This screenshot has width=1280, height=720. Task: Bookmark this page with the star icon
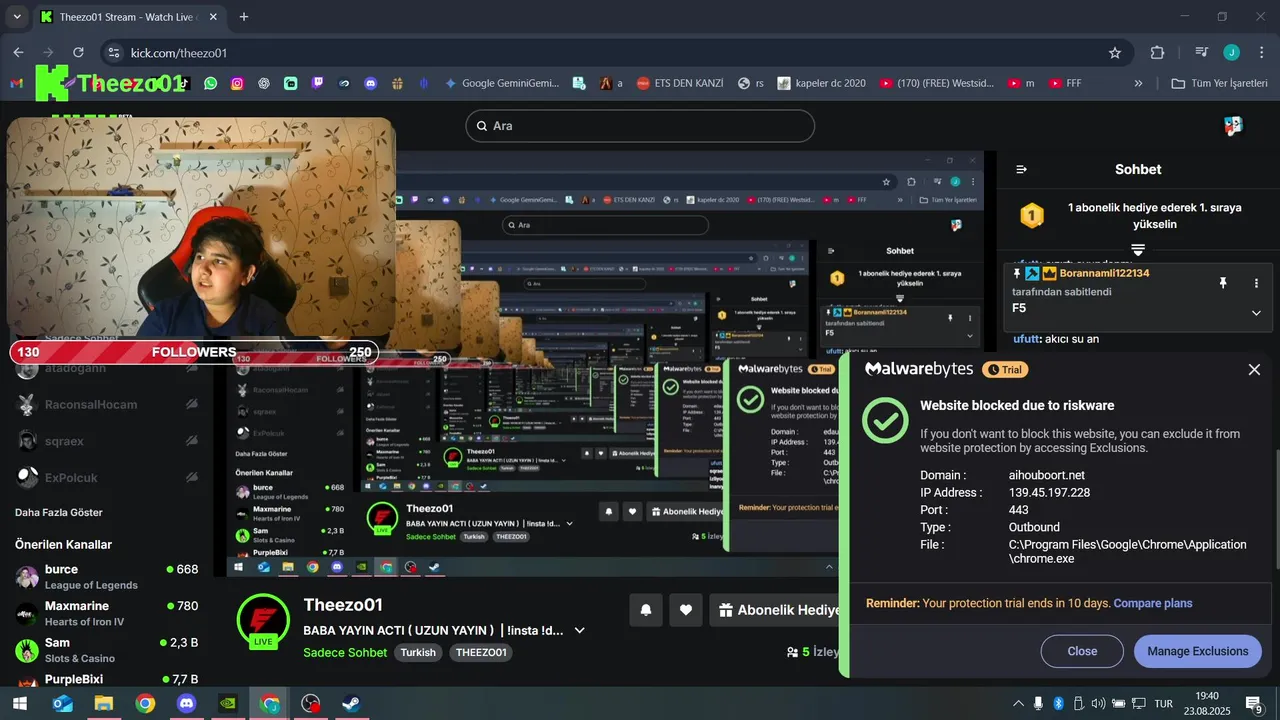tap(1115, 53)
